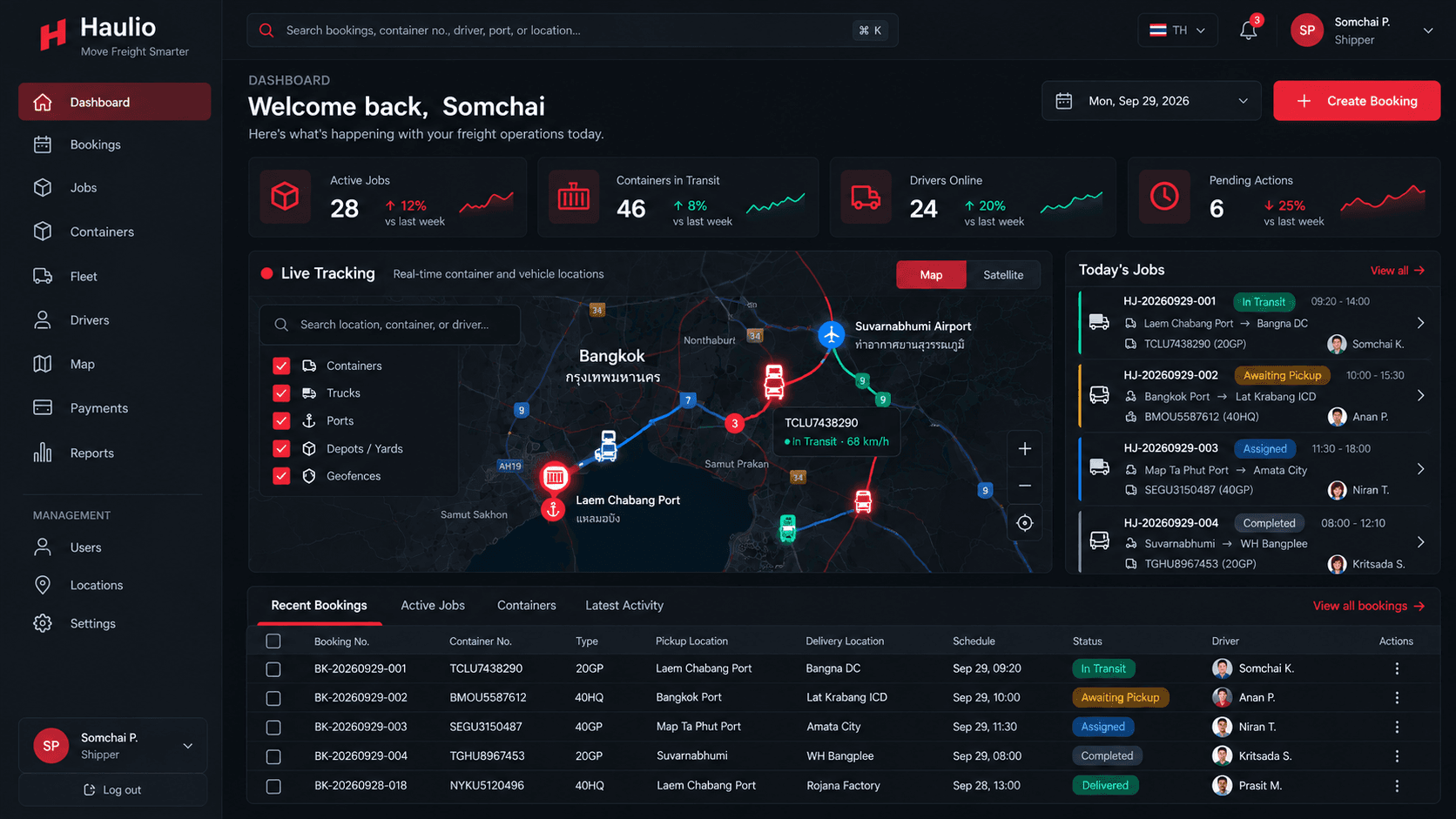Open Reports bar chart icon
Screen dimensions: 1456x819
tap(43, 453)
